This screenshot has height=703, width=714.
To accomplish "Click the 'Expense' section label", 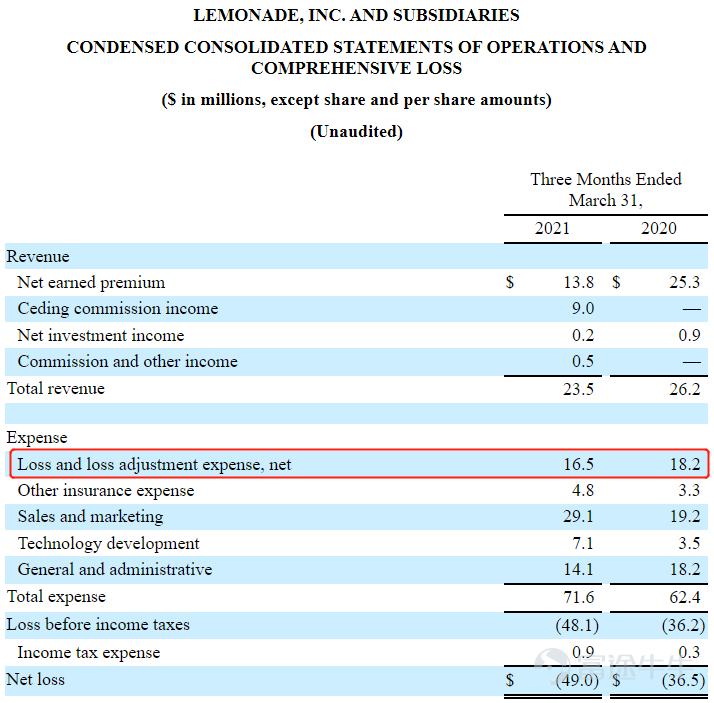I will coord(37,438).
